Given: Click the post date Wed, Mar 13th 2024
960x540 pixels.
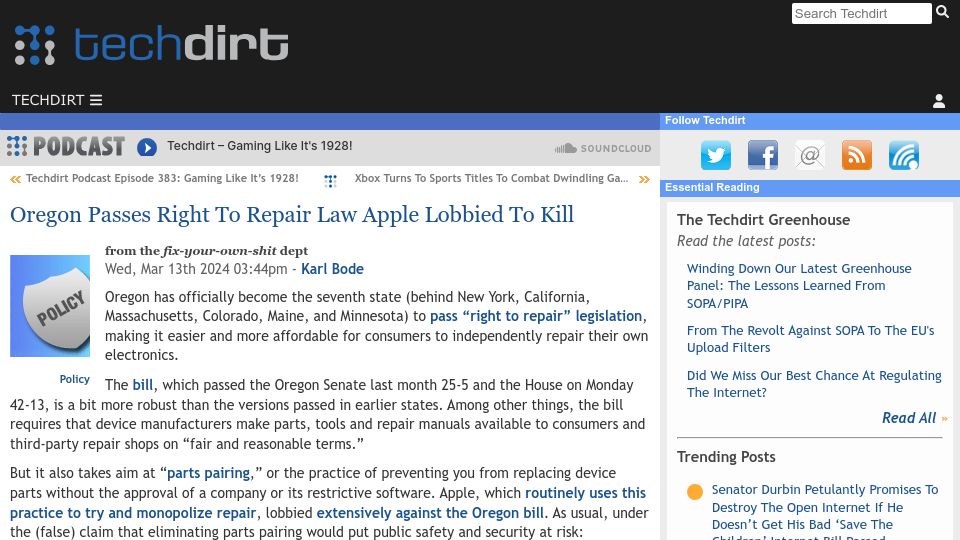Looking at the screenshot, I should (196, 269).
